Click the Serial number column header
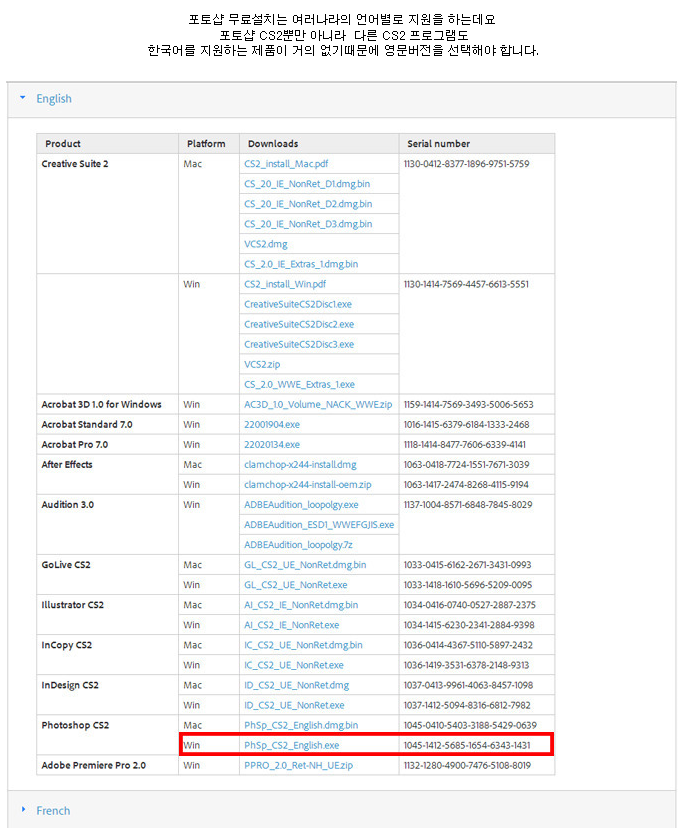This screenshot has width=685, height=837. 438,144
